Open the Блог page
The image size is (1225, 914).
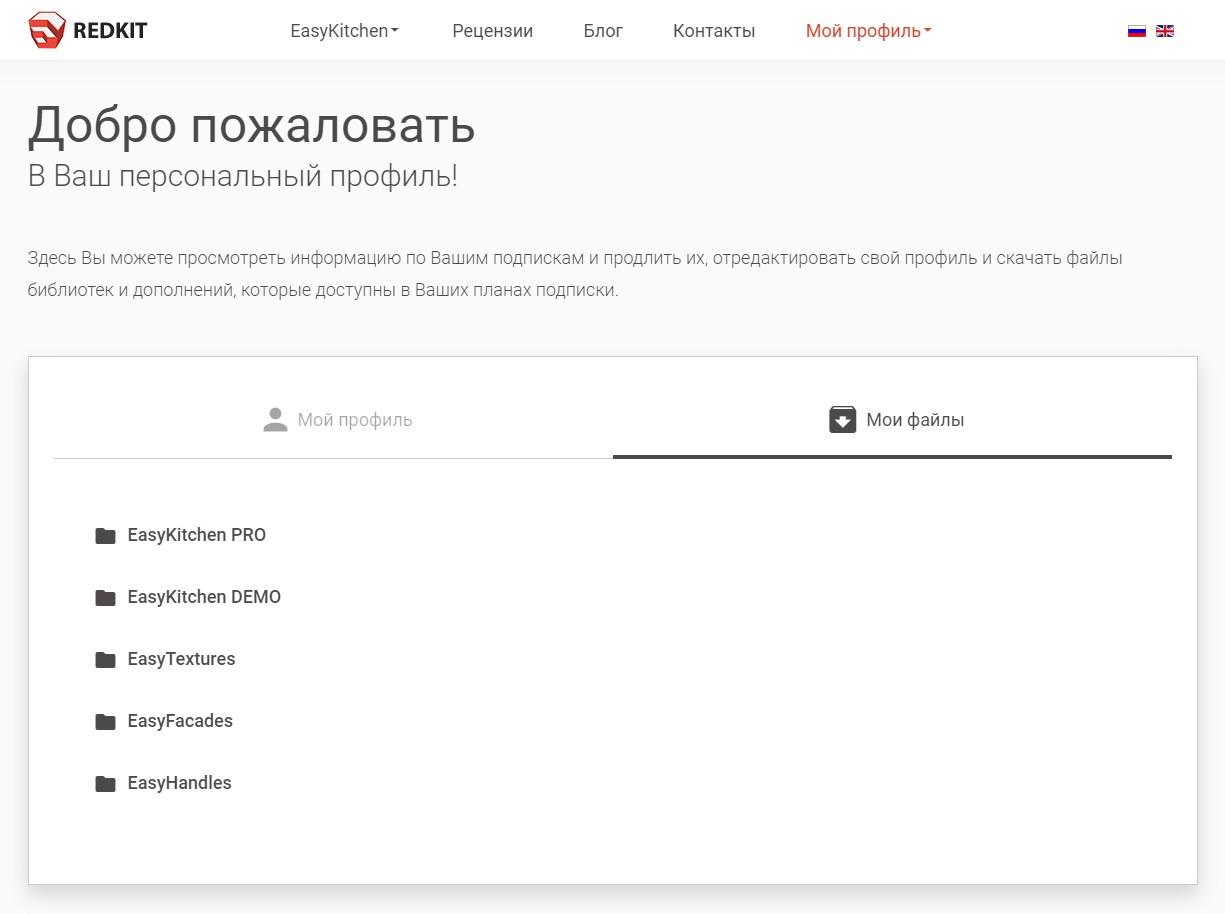tap(603, 31)
